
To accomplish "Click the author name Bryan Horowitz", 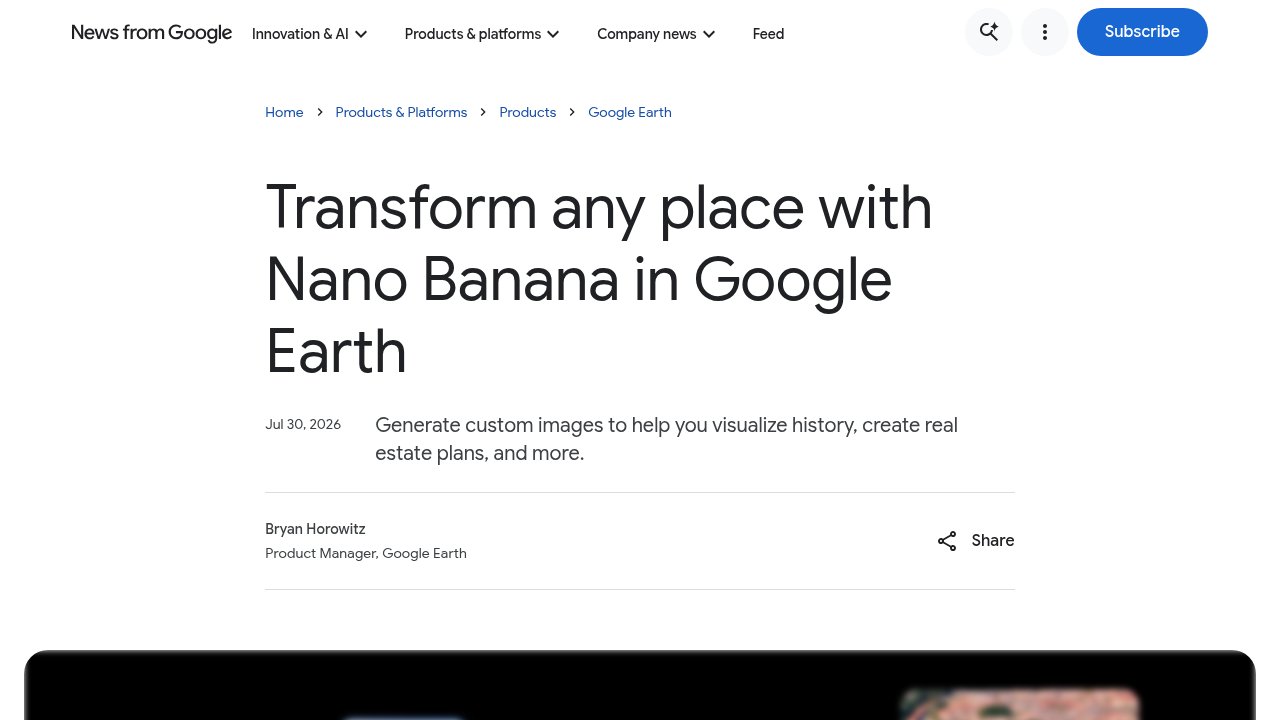I will click(x=315, y=529).
